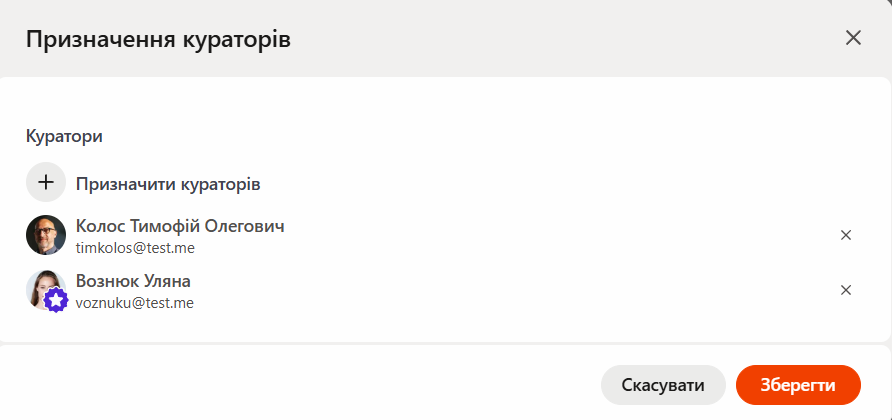Click Вознюк Уляна's avatar photo
892x420 pixels.
click(x=42, y=285)
